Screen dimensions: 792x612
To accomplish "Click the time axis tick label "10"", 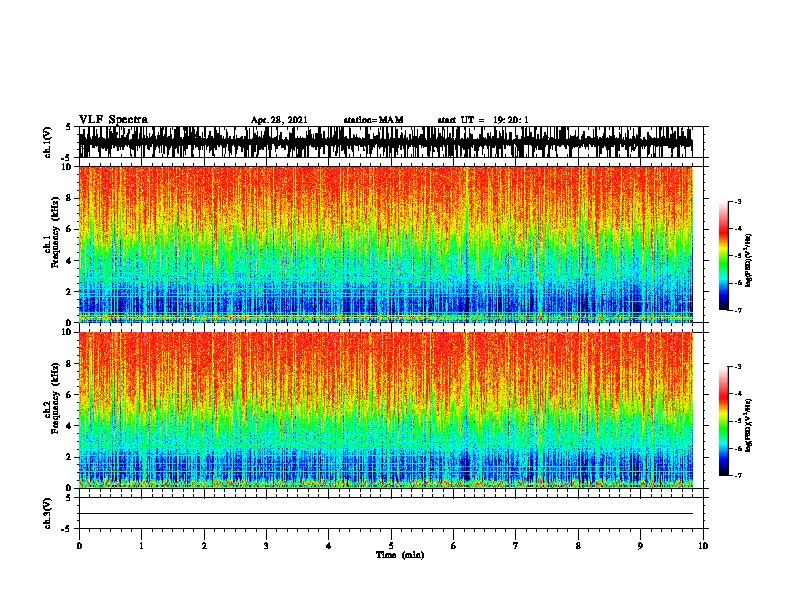I will pyautogui.click(x=703, y=546).
